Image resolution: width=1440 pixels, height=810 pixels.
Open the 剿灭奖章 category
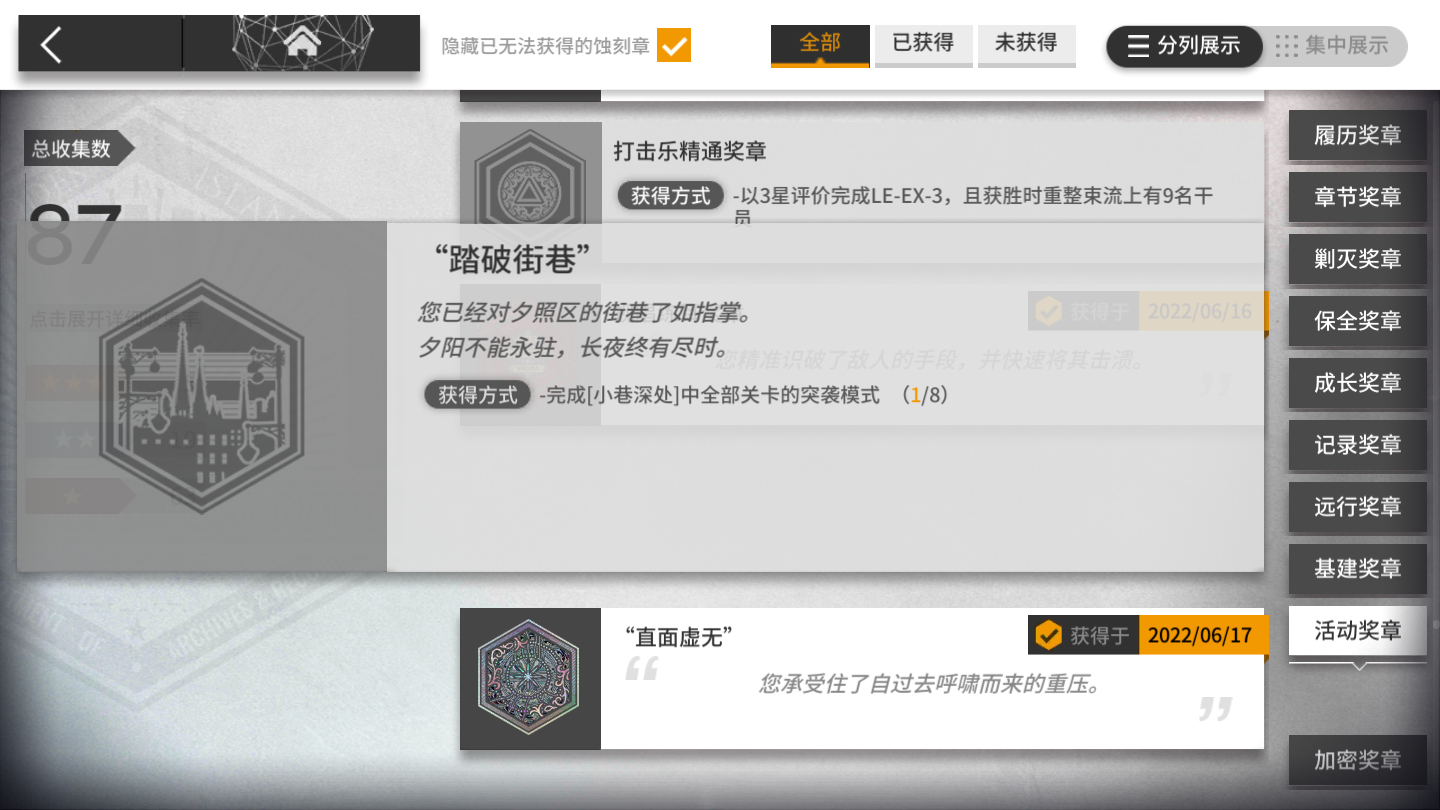coord(1357,259)
